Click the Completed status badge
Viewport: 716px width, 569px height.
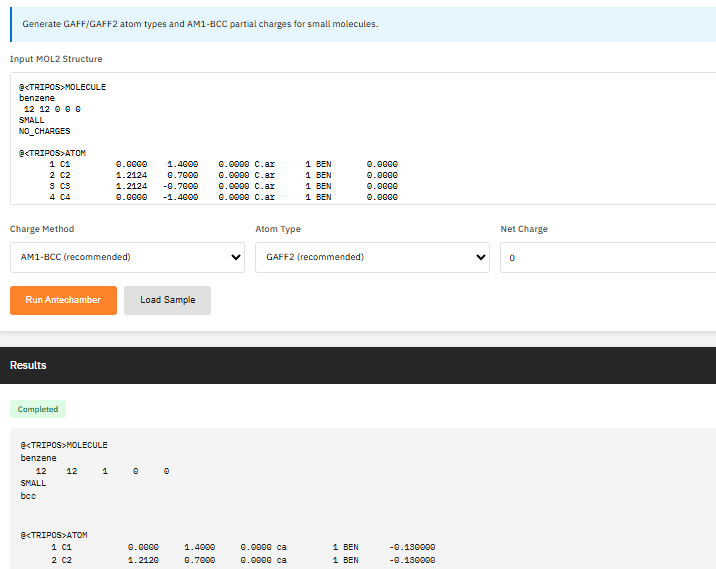tap(38, 409)
